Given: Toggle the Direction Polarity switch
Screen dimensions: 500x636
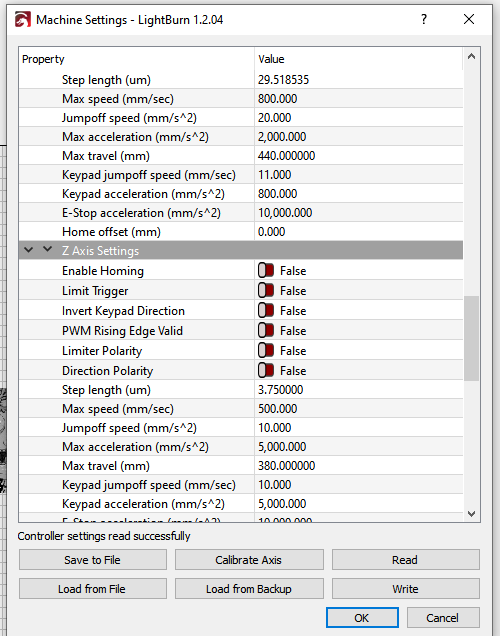Looking at the screenshot, I should point(266,370).
